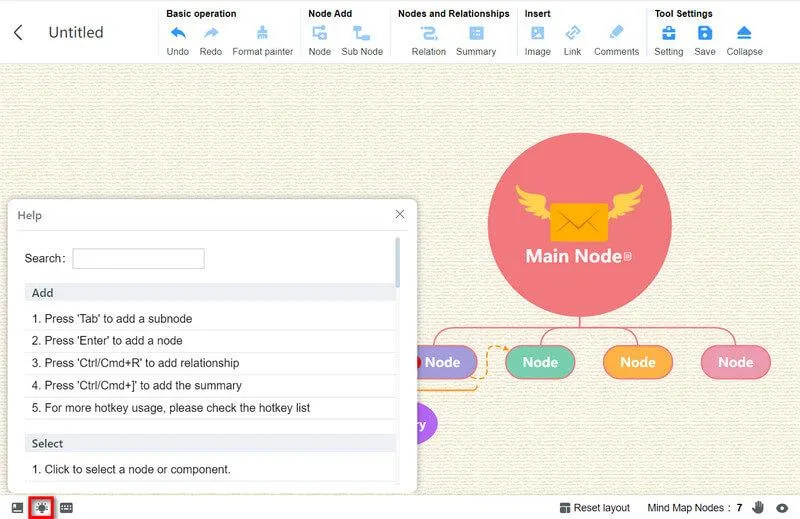Collapse the toolbar
800x519 pixels.
pos(744,41)
